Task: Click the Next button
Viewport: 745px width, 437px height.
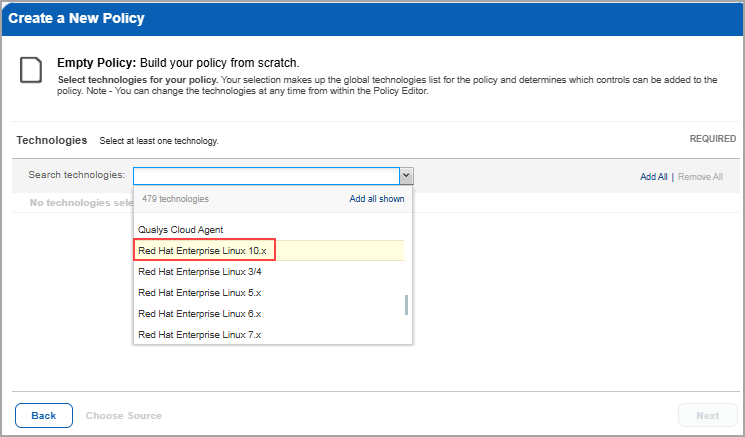Action: coord(707,416)
